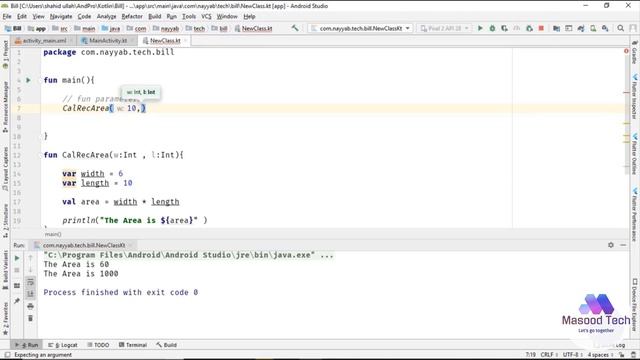Screen dimensions: 640x360
Task: Open the Build menu
Action: (154, 16)
